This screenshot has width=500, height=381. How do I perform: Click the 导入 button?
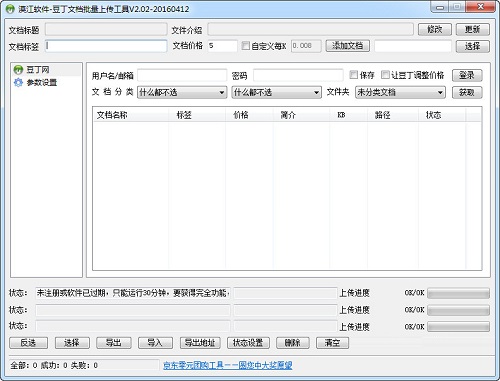click(155, 343)
